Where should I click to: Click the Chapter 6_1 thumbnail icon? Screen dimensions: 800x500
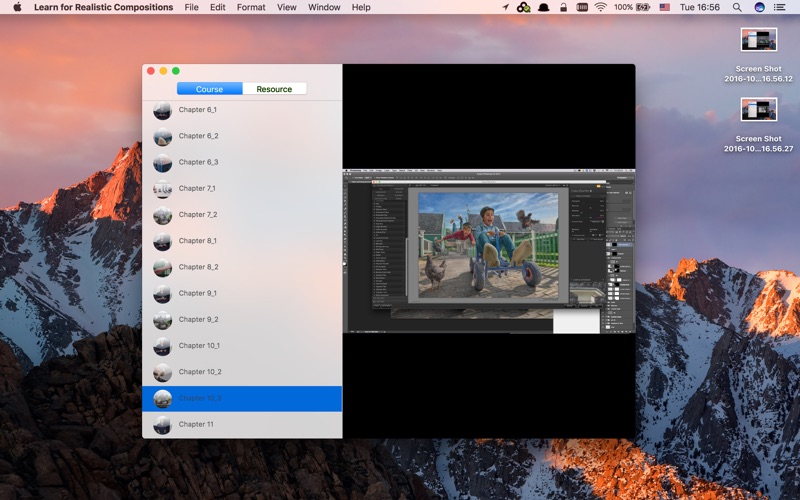[162, 111]
